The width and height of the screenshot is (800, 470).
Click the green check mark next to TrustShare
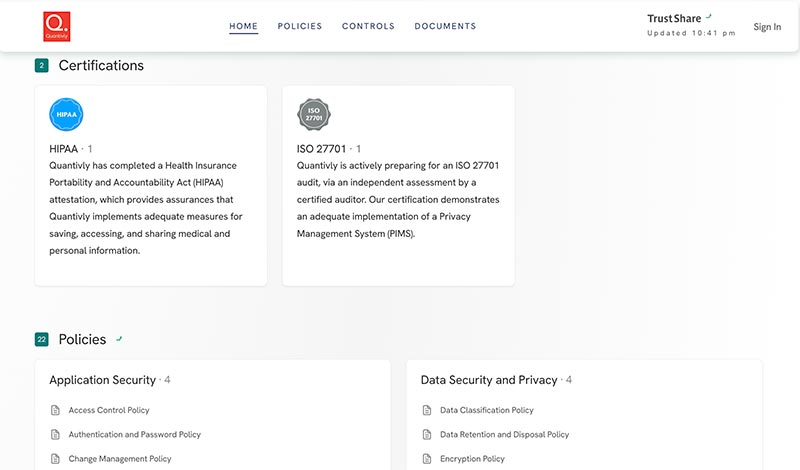(x=709, y=16)
